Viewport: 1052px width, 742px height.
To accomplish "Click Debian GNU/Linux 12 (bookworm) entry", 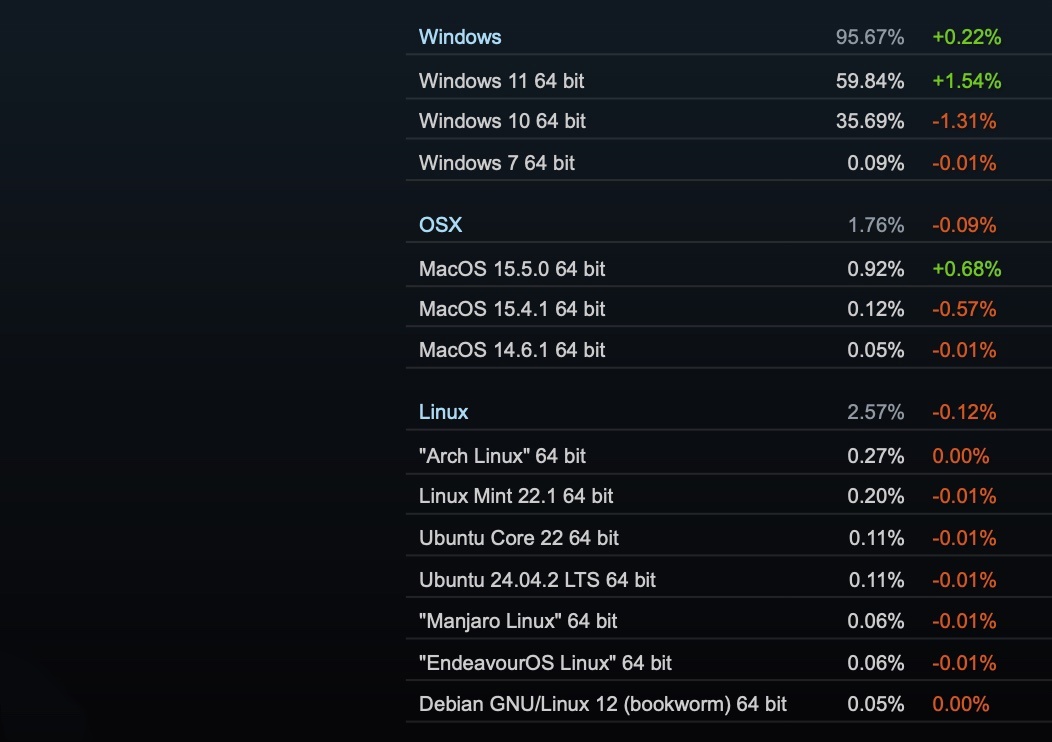I will click(x=602, y=704).
